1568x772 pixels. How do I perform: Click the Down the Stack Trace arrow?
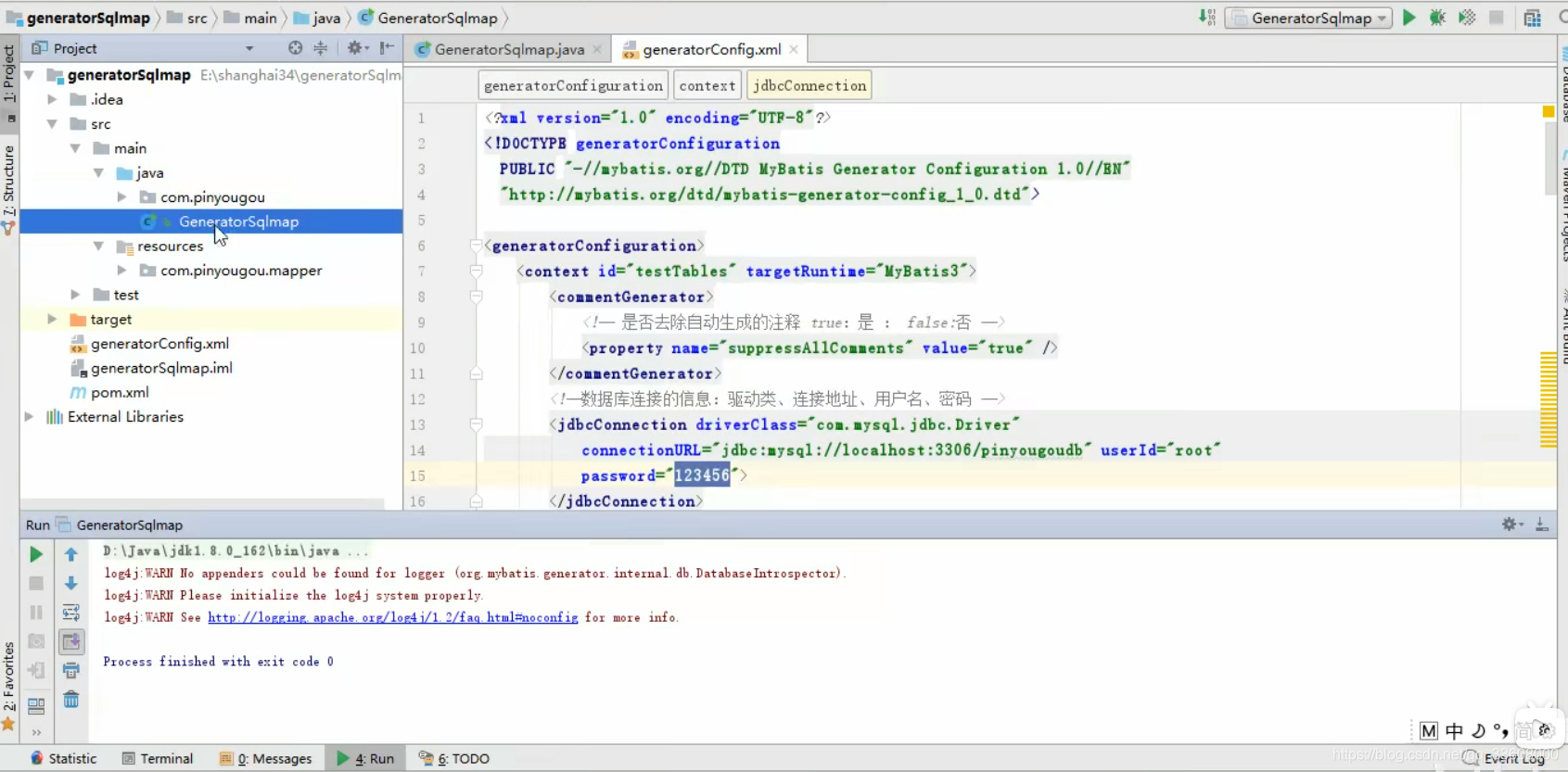[x=71, y=583]
